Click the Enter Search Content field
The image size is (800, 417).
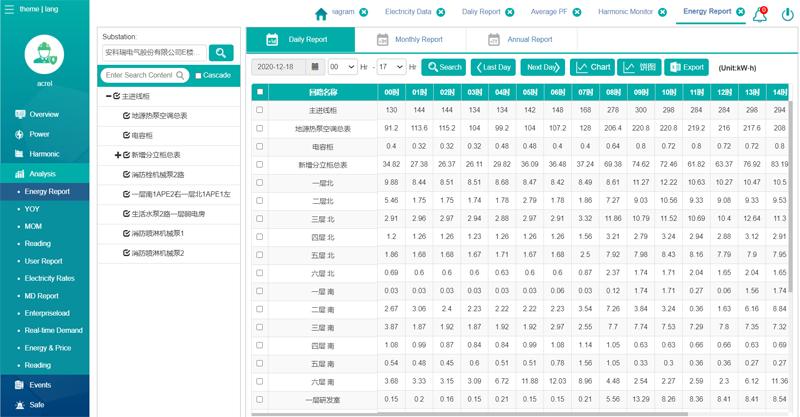pyautogui.click(x=138, y=75)
